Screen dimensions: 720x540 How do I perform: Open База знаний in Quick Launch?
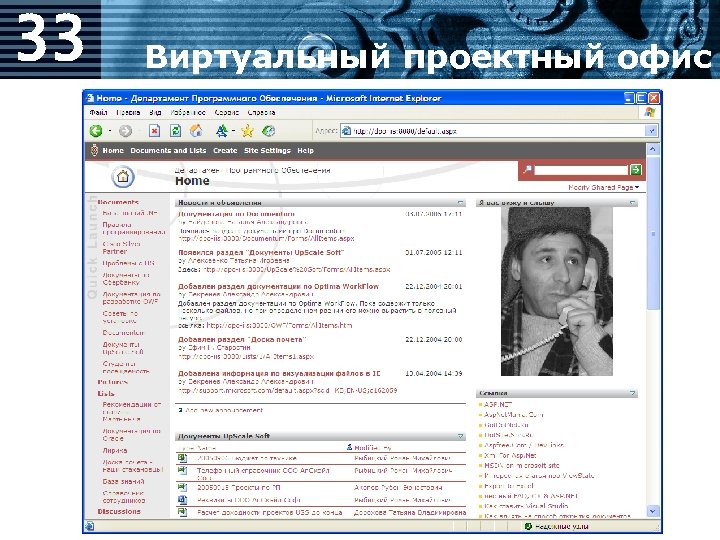coord(123,482)
